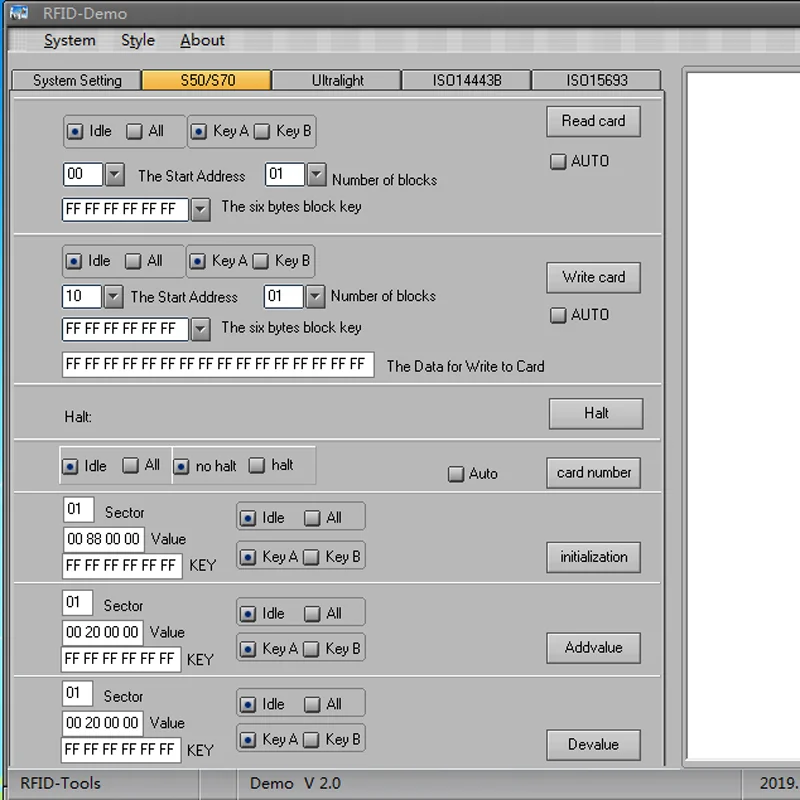Open the ISO15693 tab
Image resolution: width=800 pixels, height=800 pixels.
click(x=596, y=80)
